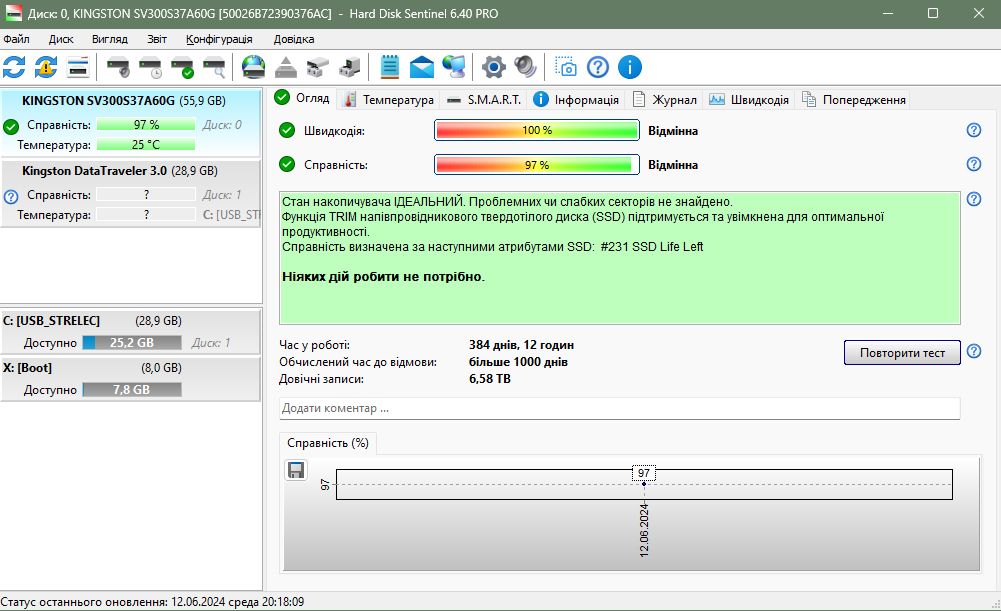
Task: Click the Повторити тест button
Action: point(902,352)
